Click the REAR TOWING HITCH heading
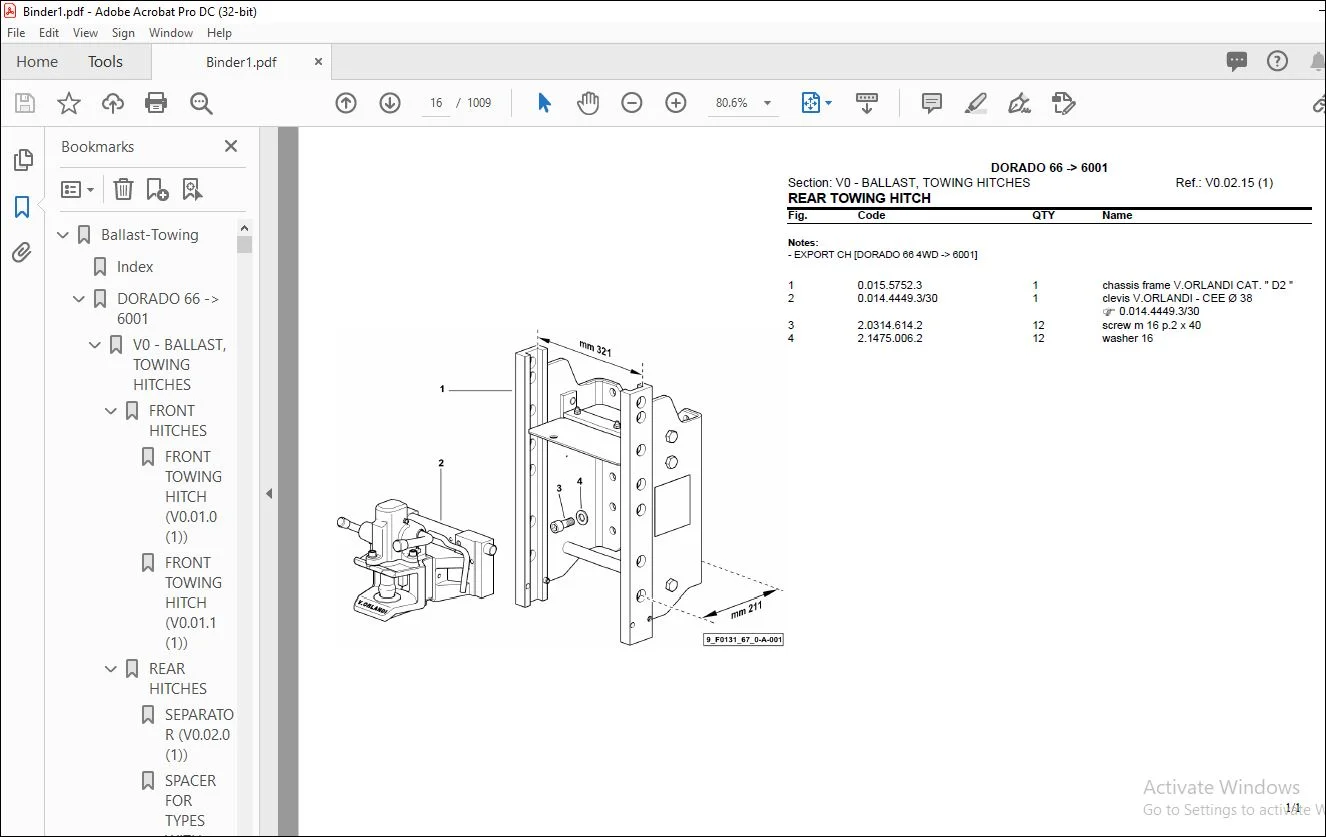Viewport: 1326px width, 837px height. pos(859,198)
